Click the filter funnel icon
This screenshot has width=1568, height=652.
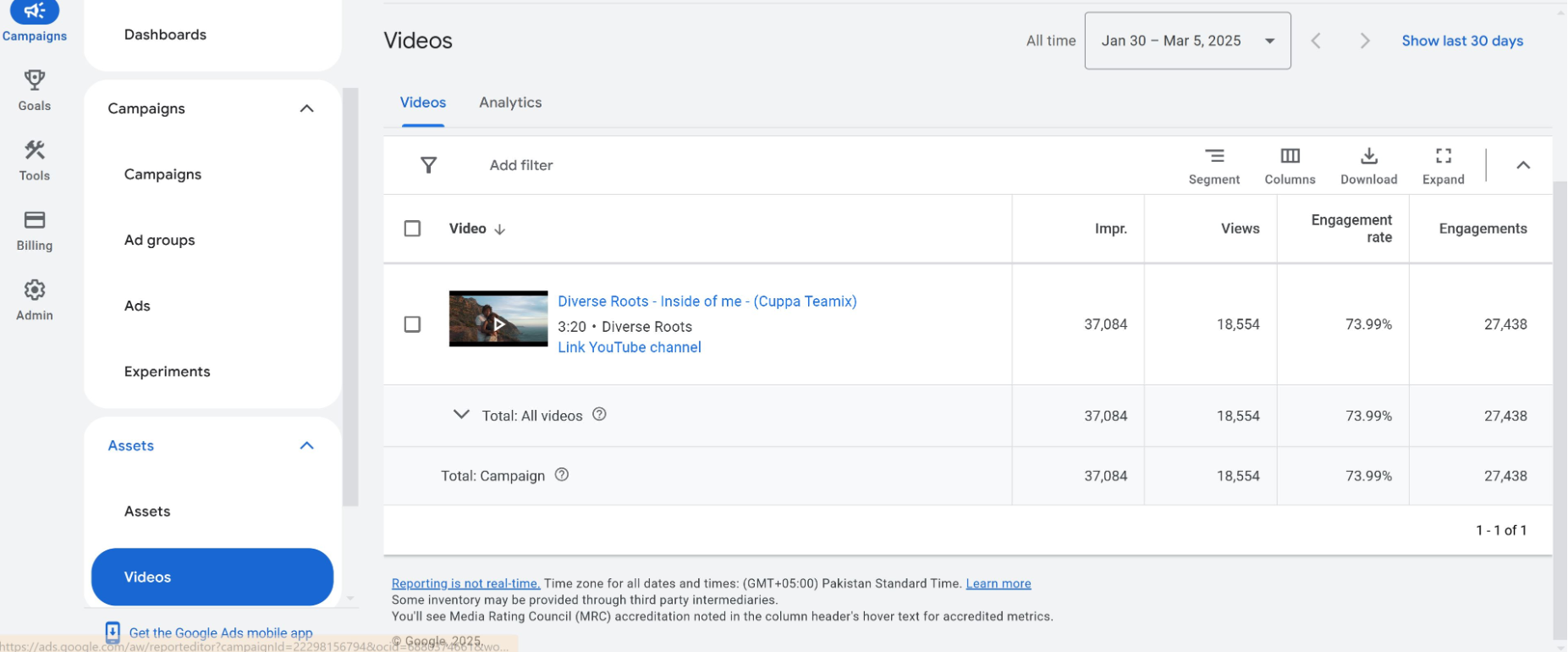pyautogui.click(x=429, y=165)
